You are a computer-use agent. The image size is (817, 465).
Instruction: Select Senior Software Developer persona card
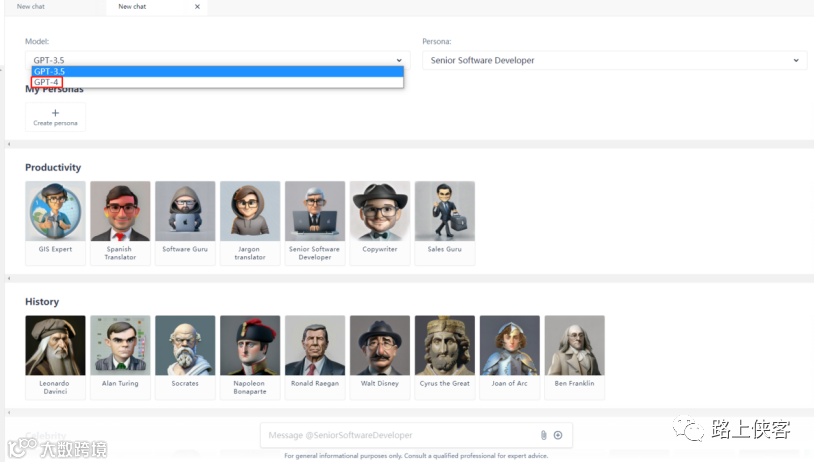(315, 223)
